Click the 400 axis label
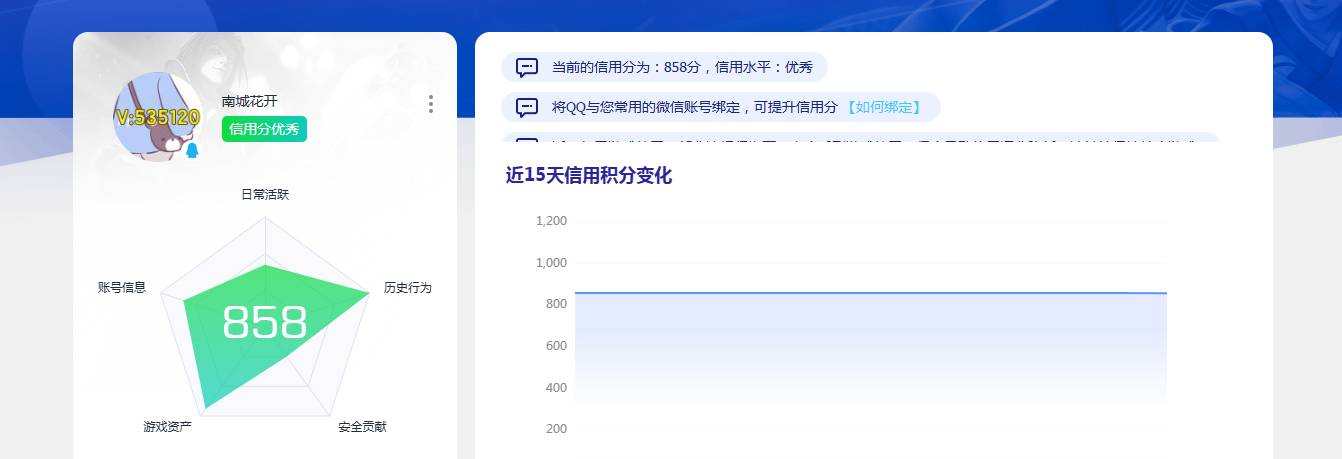The width and height of the screenshot is (1342, 459). (x=557, y=388)
